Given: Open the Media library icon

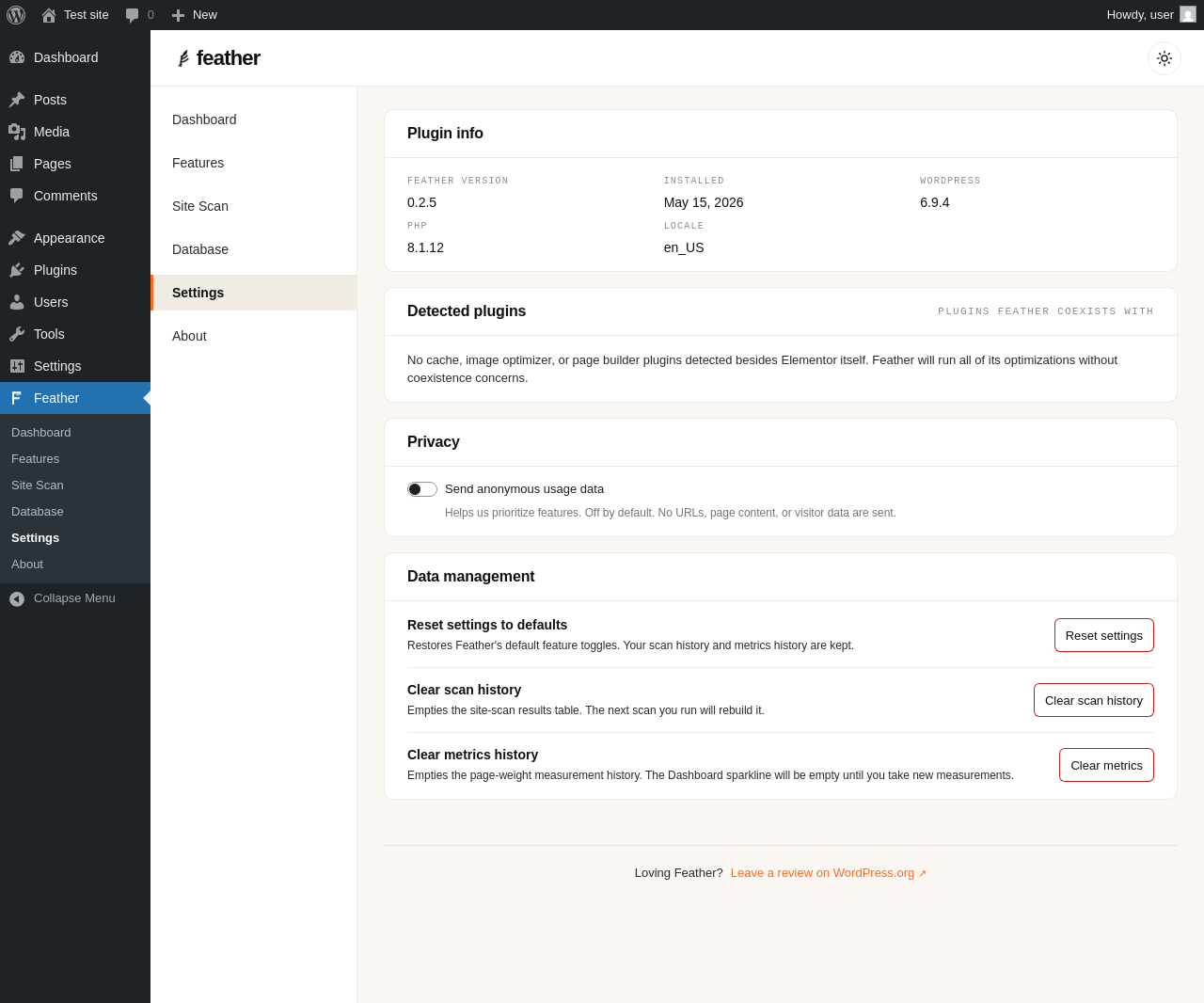Looking at the screenshot, I should (17, 132).
